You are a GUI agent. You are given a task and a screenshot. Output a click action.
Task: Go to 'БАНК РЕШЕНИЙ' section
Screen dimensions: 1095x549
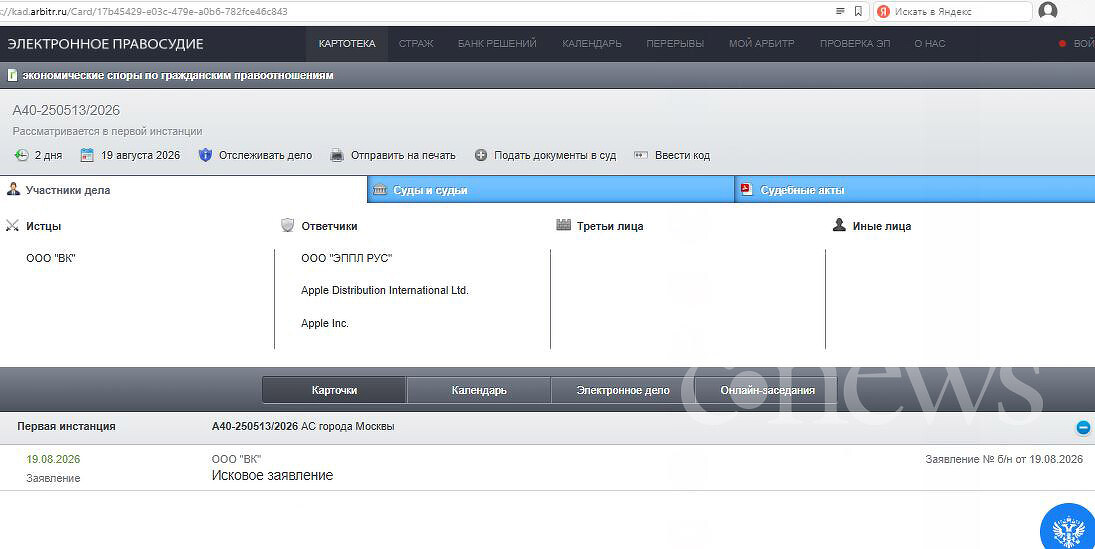click(497, 43)
